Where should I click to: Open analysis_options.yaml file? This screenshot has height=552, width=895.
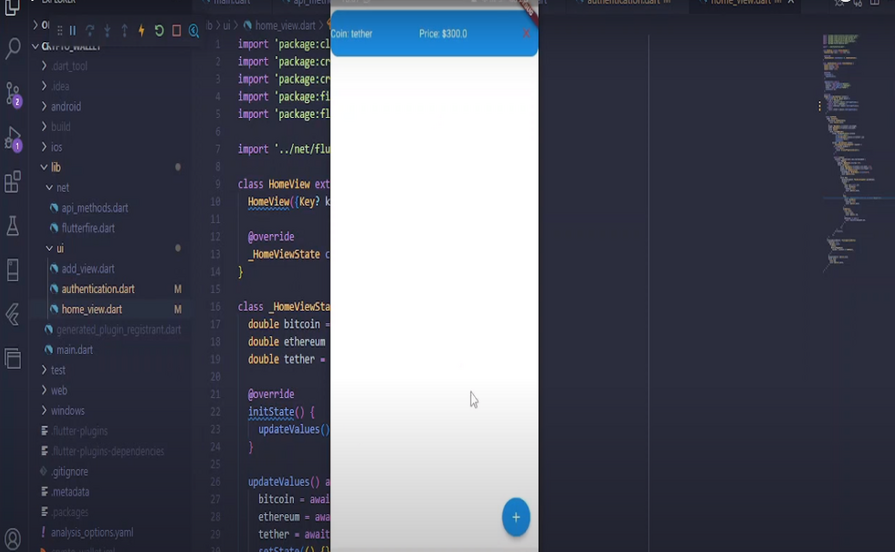click(x=92, y=533)
